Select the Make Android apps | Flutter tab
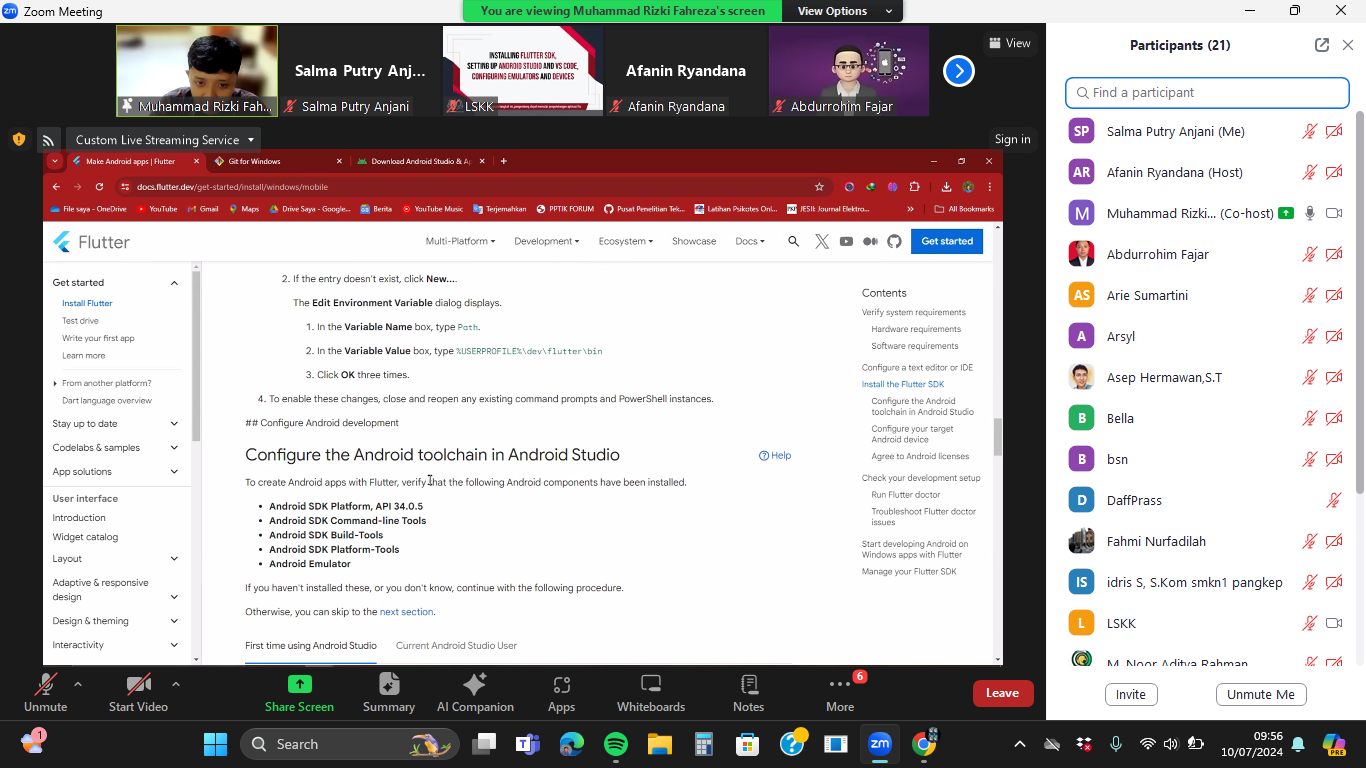Image resolution: width=1366 pixels, height=768 pixels. (134, 161)
